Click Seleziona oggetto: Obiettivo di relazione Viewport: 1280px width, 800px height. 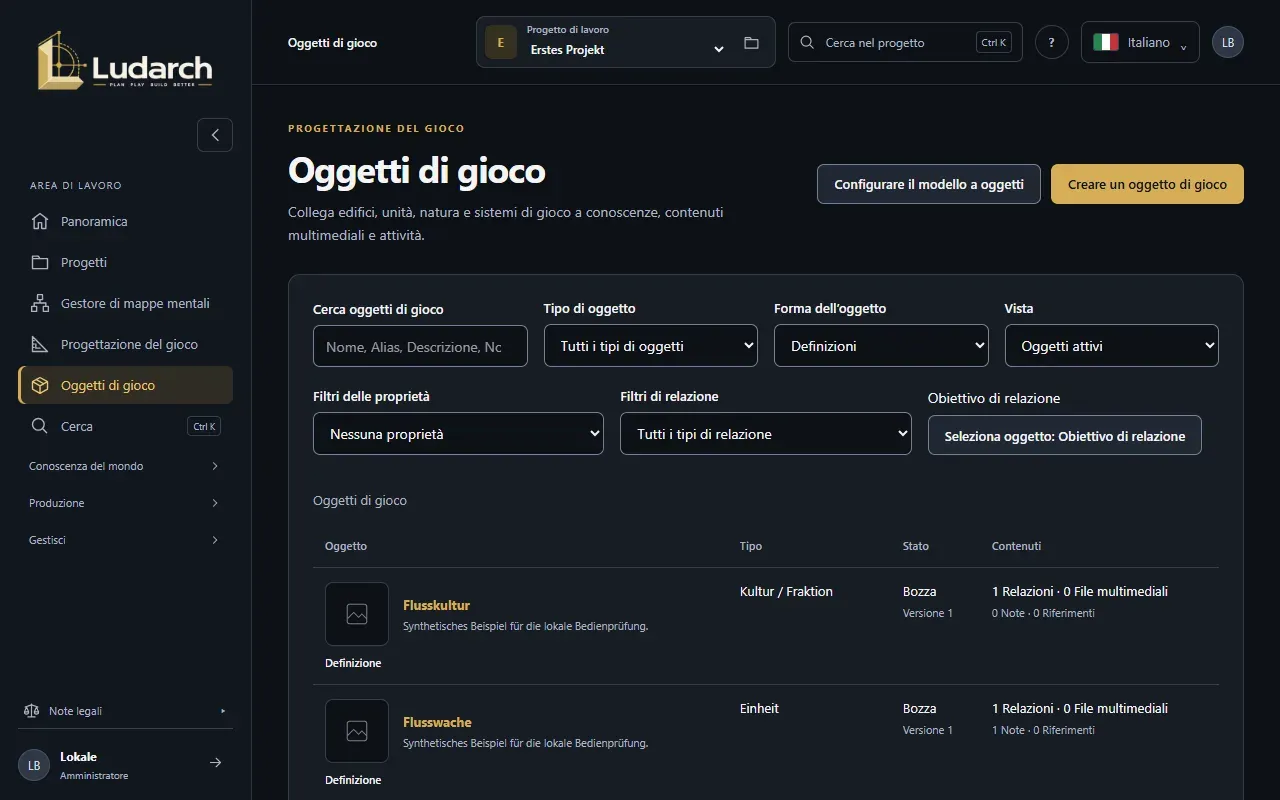[x=1065, y=436]
